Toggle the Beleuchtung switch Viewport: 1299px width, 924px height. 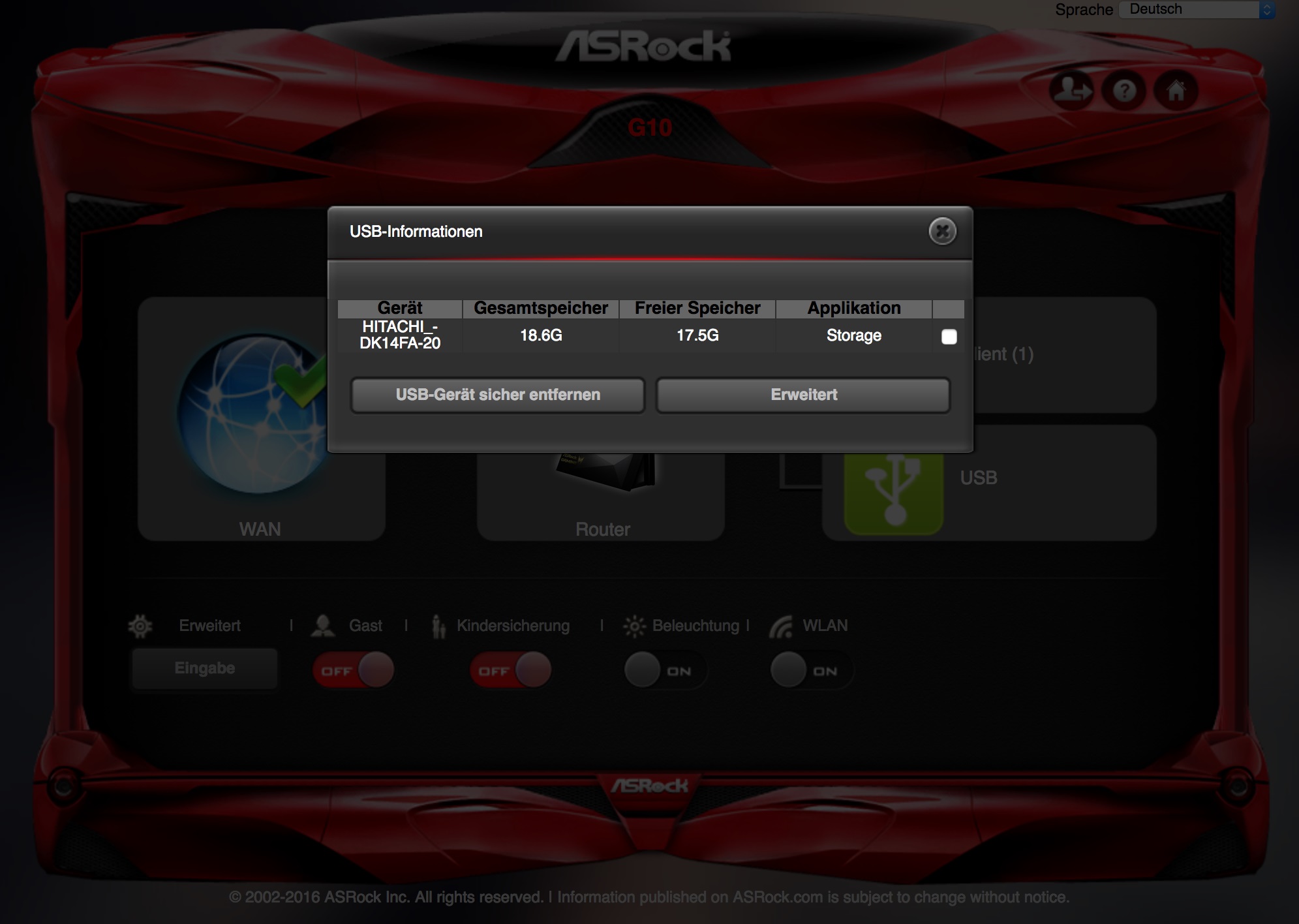(665, 670)
